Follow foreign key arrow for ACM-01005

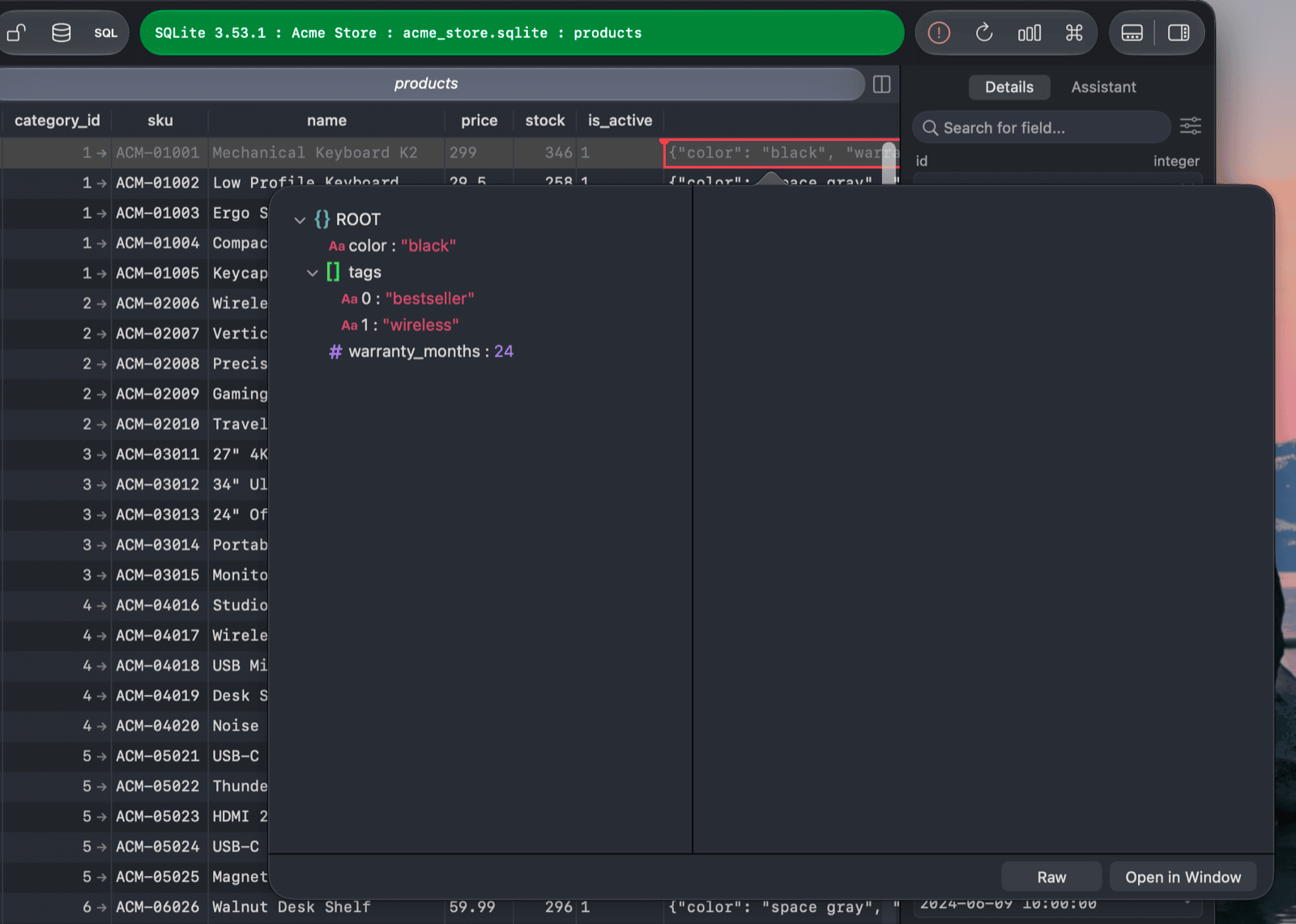pos(102,274)
